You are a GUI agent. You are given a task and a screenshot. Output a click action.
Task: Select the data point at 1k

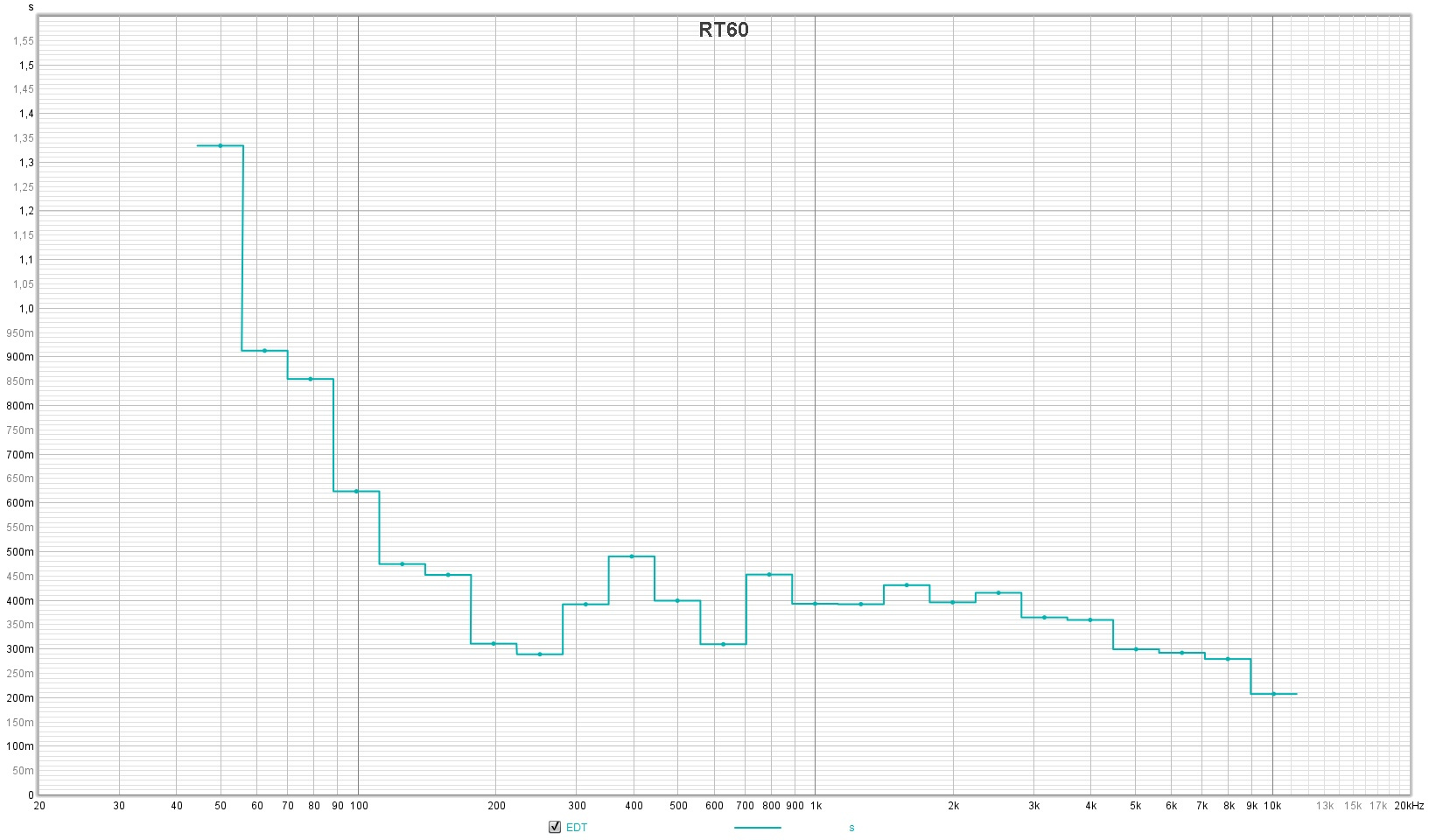tap(815, 604)
